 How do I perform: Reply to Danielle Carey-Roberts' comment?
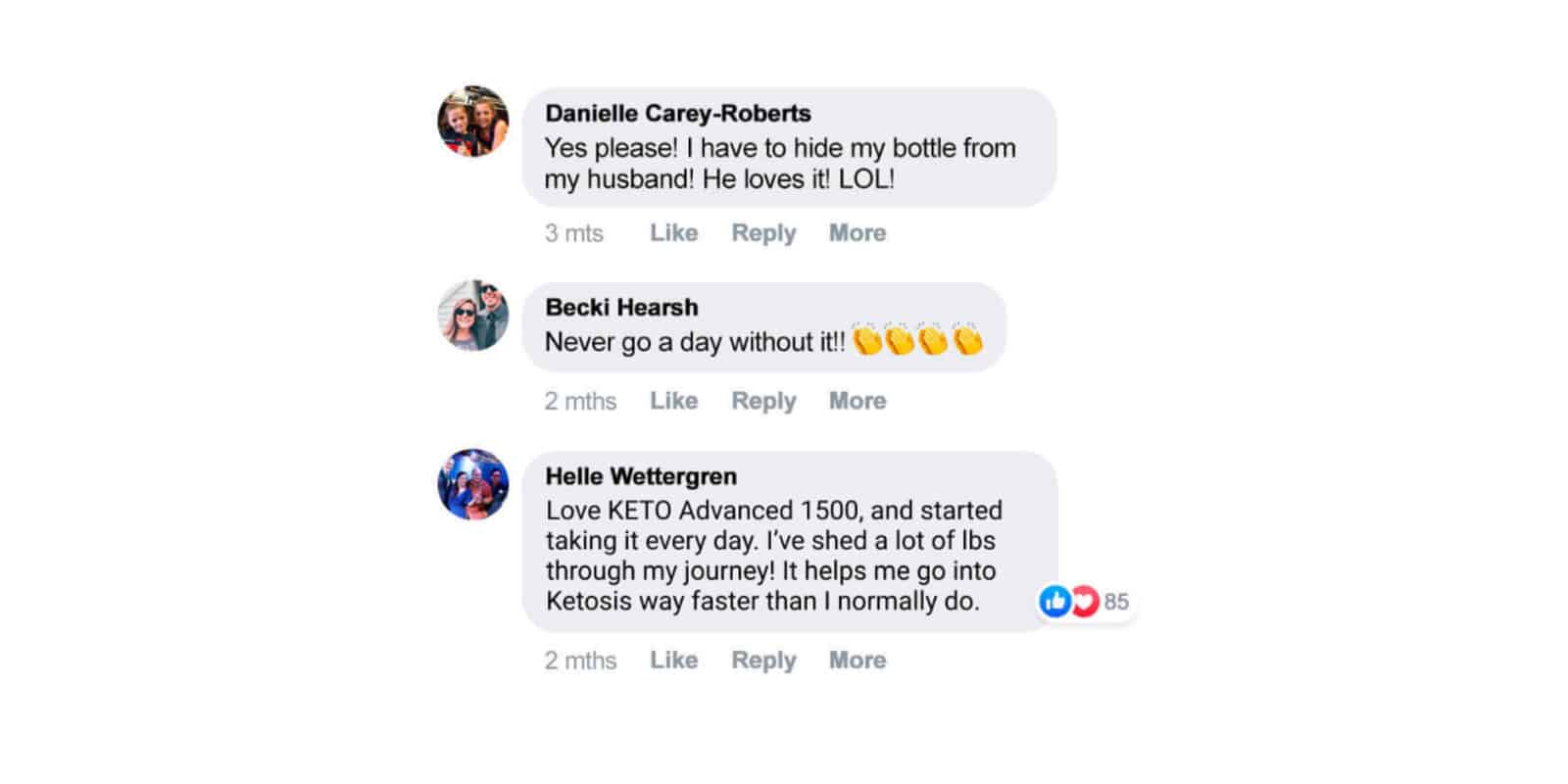coord(763,233)
